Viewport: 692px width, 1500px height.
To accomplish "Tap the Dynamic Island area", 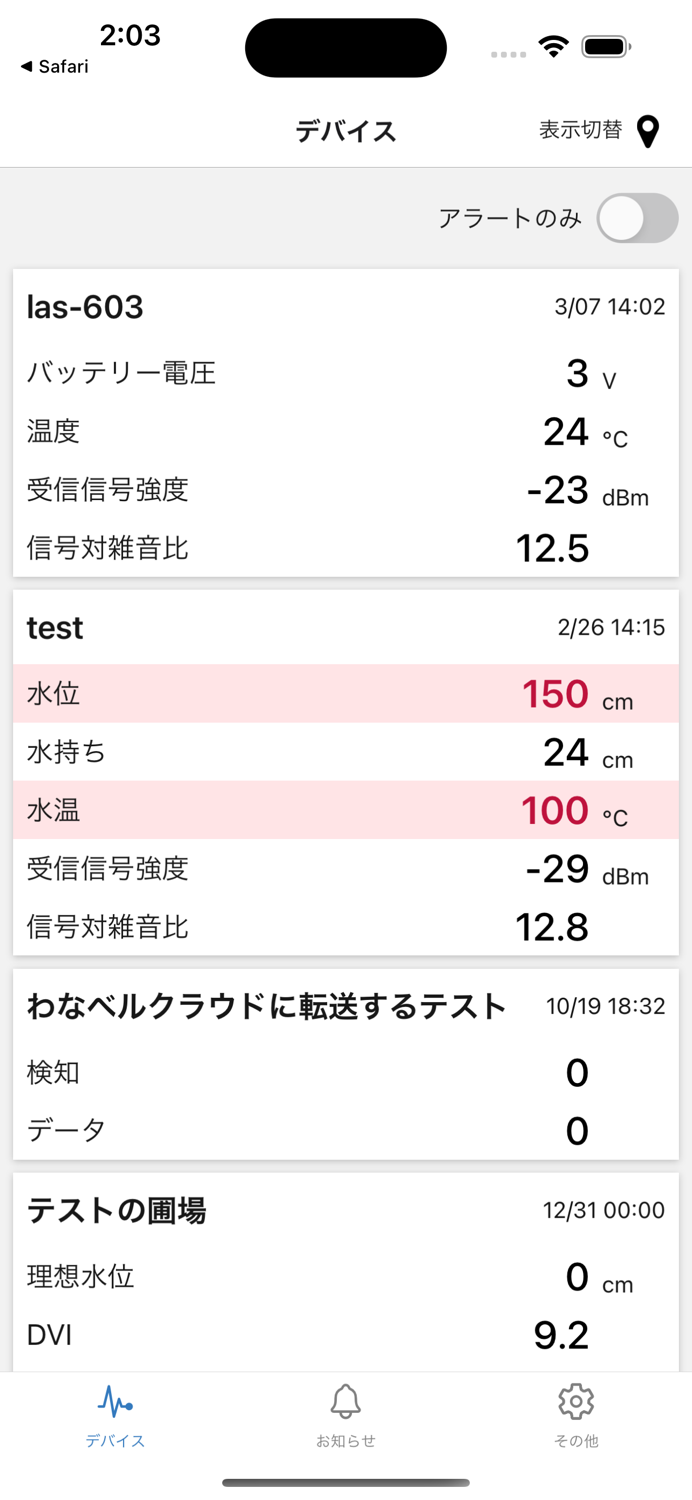I will click(x=345, y=47).
